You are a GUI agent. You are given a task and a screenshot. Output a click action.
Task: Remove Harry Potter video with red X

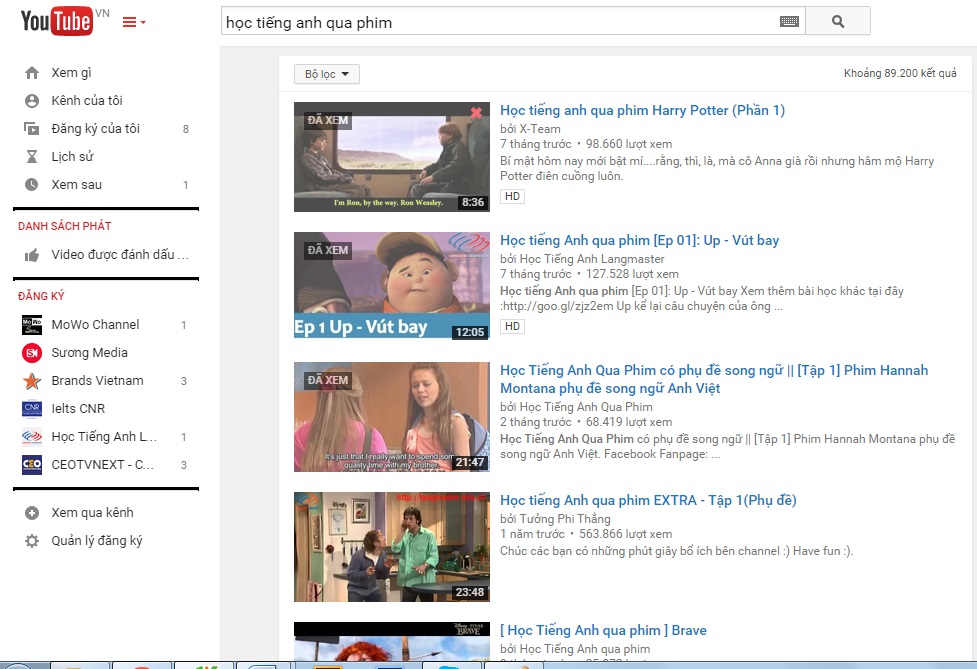(x=476, y=113)
